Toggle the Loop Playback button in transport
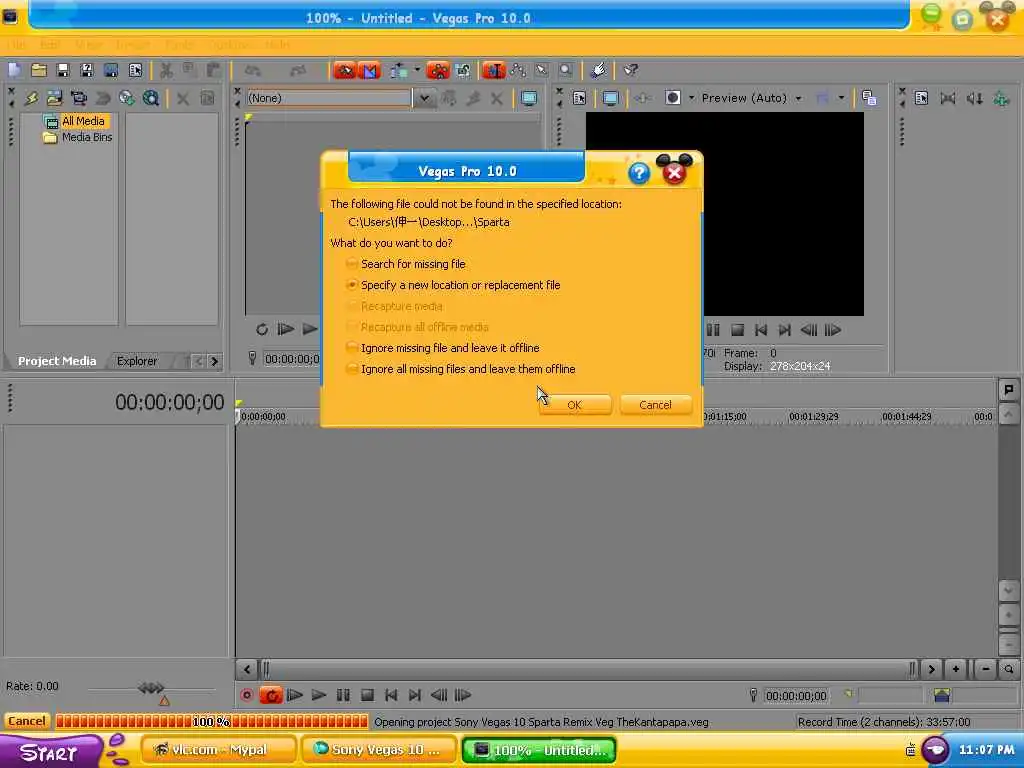 click(x=270, y=696)
